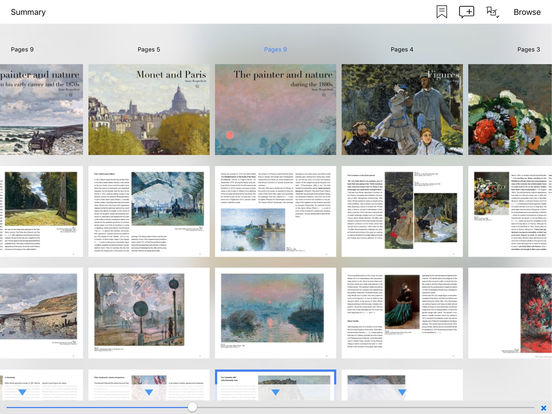Viewport: 552px width, 414px height.
Task: Open page with red flowers painting at right
Action: (510, 313)
